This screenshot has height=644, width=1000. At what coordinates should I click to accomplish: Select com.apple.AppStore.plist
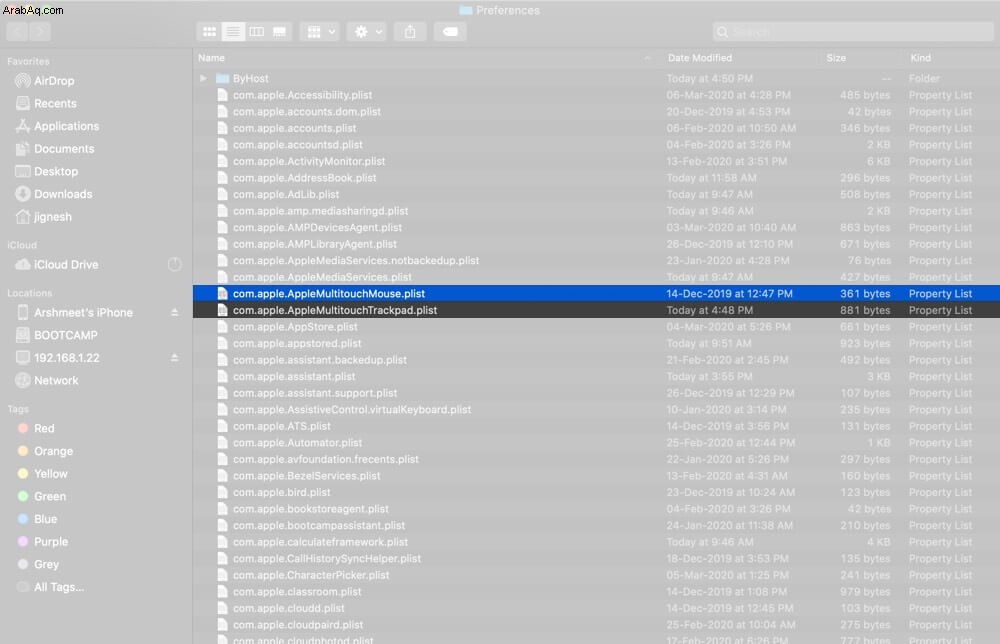coord(596,327)
